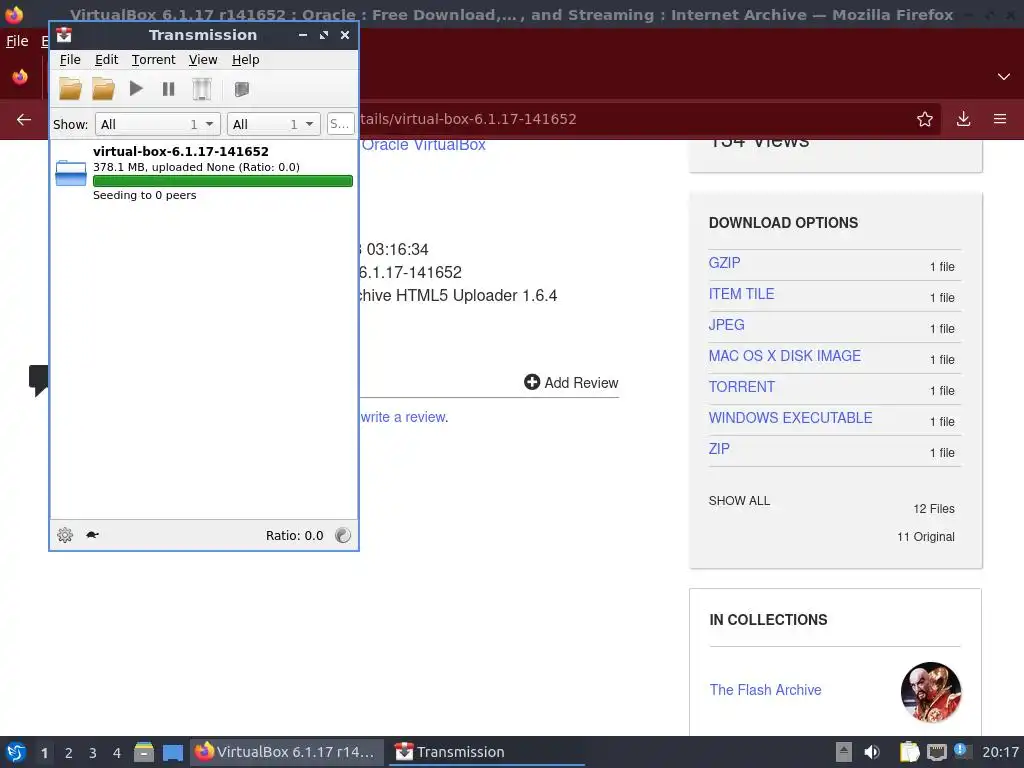Focus Transmission search filter field
Viewport: 1024px width, 768px height.
(x=340, y=124)
